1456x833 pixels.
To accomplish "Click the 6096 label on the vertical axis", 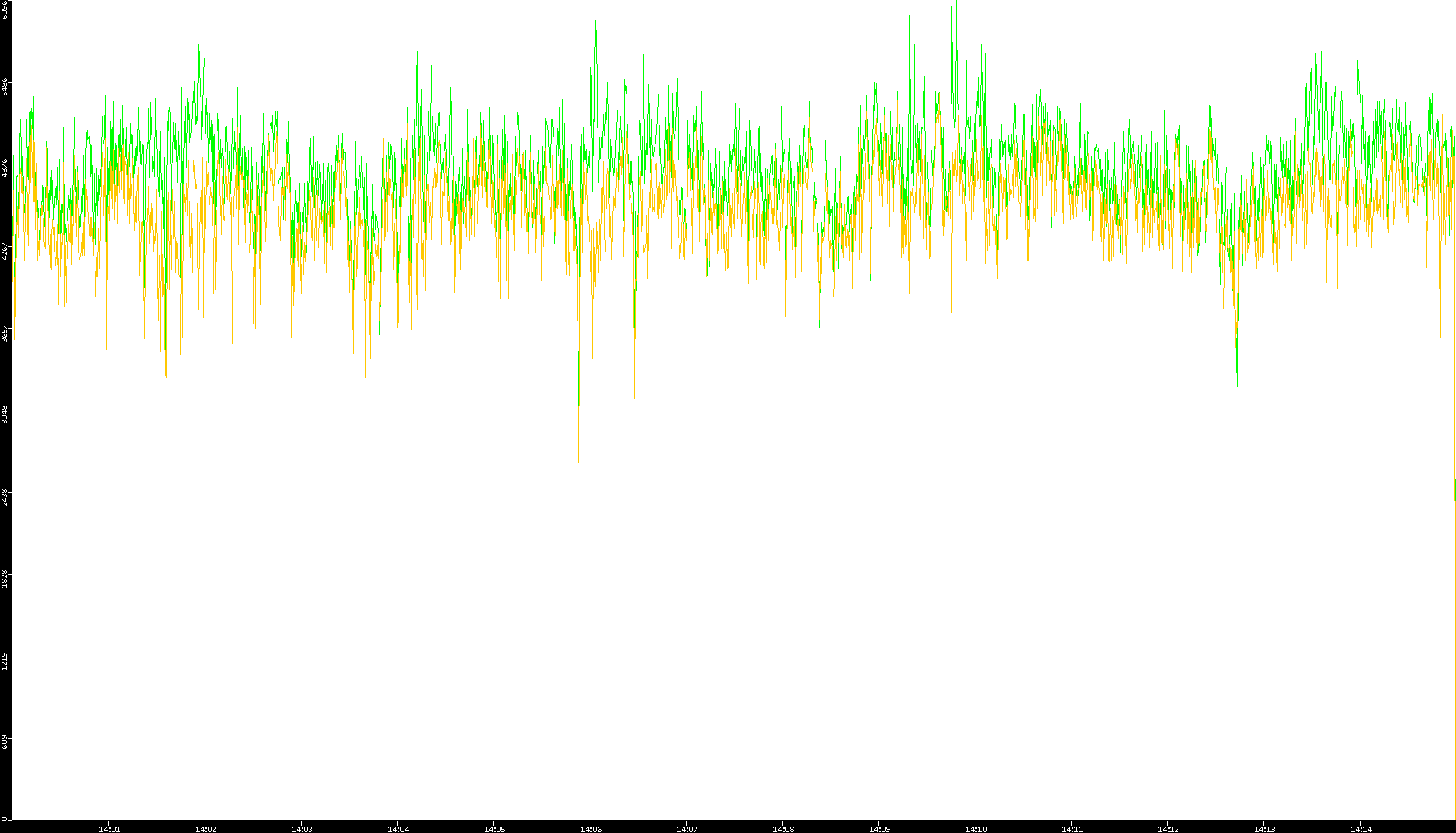I will (5, 10).
